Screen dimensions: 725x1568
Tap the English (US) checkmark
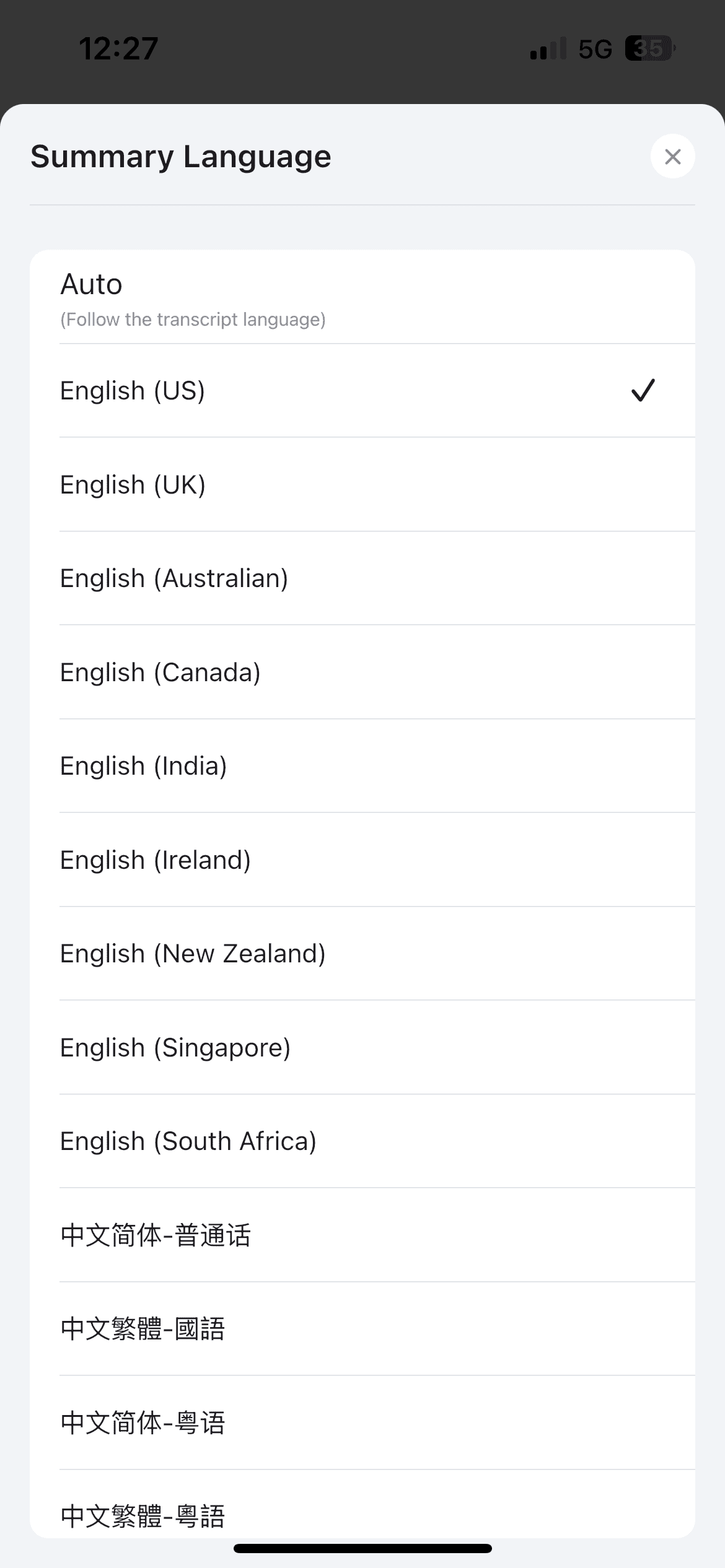tap(643, 390)
